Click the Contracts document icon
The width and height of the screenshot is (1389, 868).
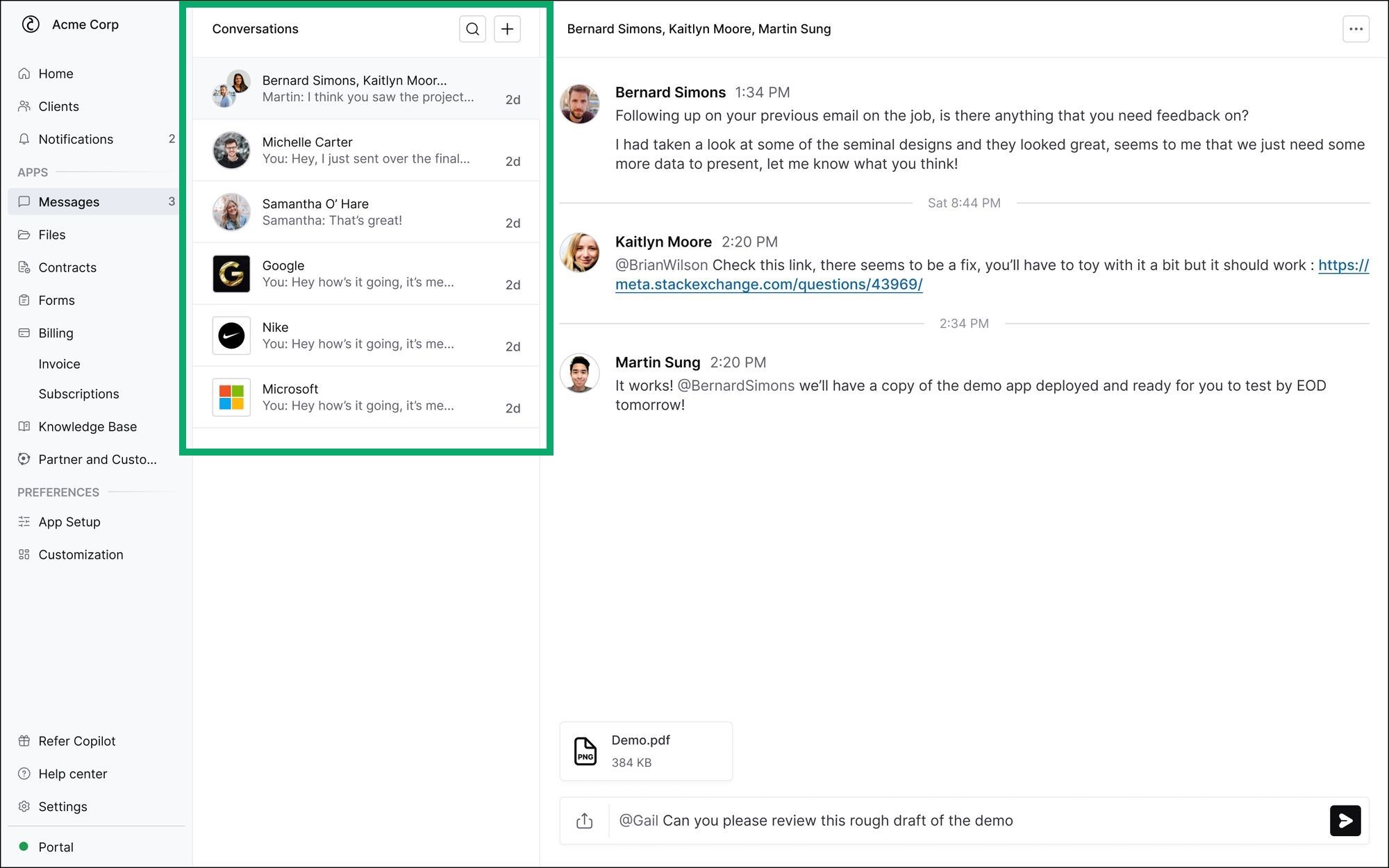[24, 267]
